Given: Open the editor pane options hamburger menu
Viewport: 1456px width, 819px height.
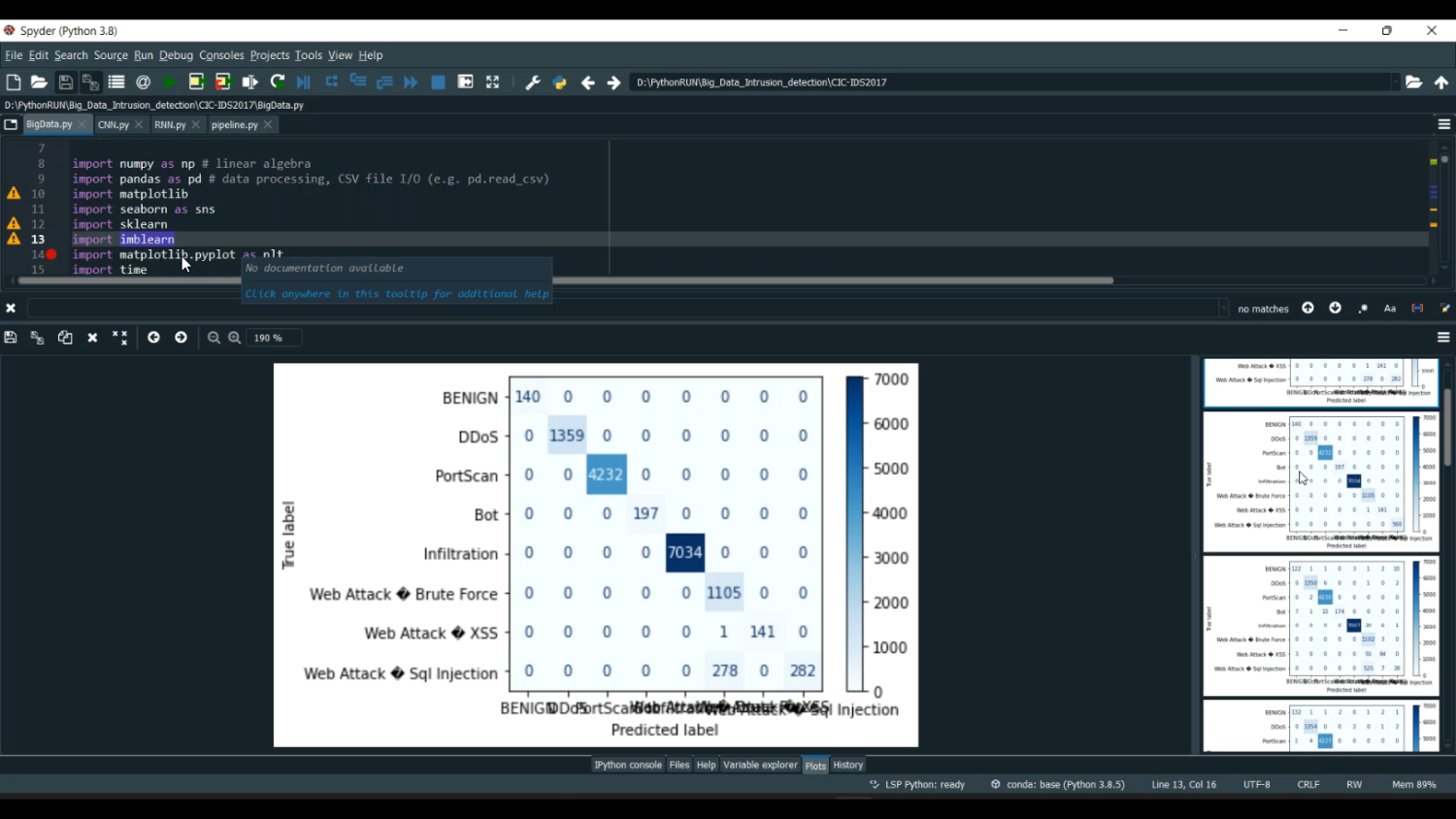Looking at the screenshot, I should tap(1443, 124).
